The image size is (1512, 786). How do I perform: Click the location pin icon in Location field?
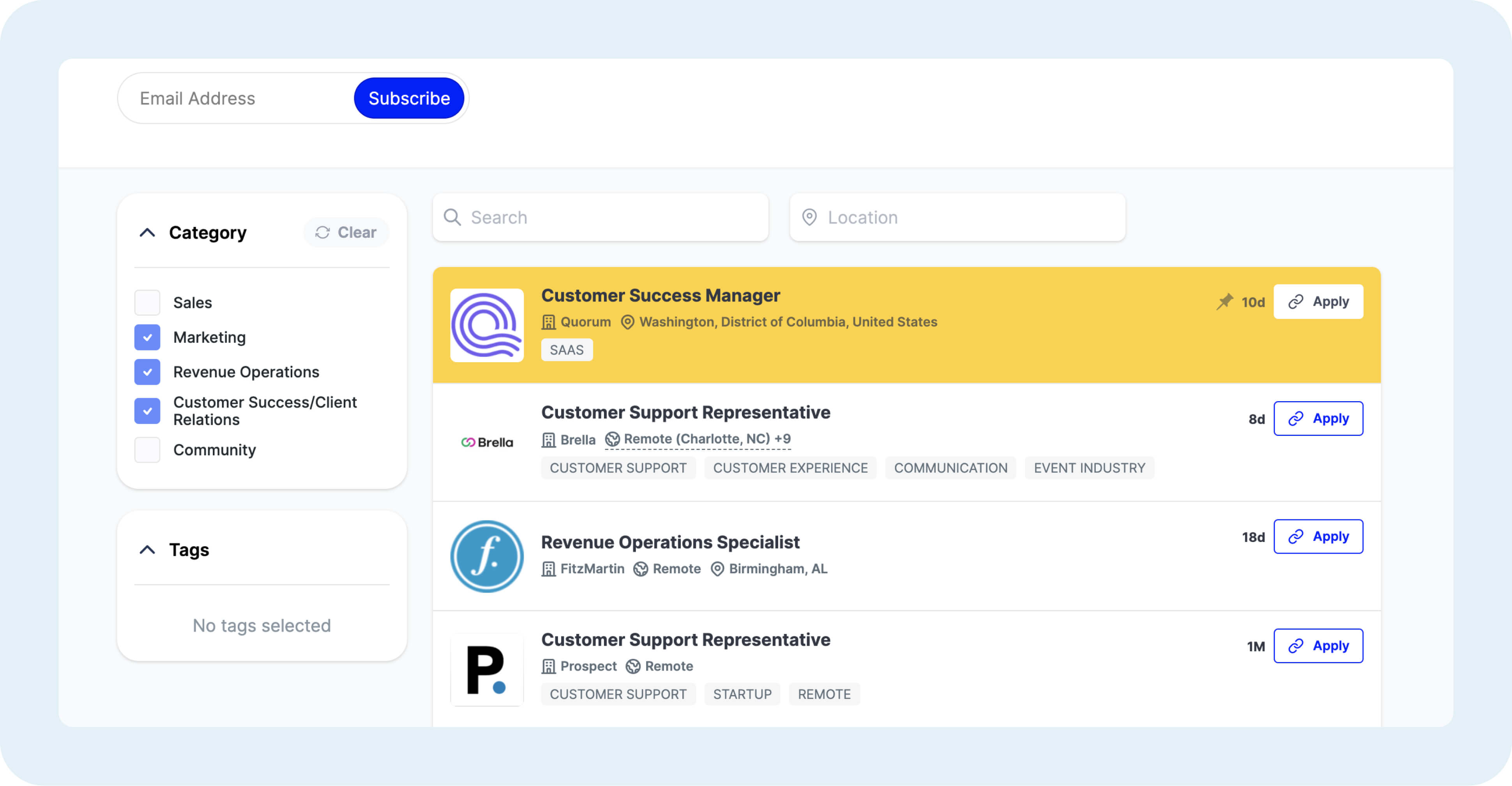(809, 217)
